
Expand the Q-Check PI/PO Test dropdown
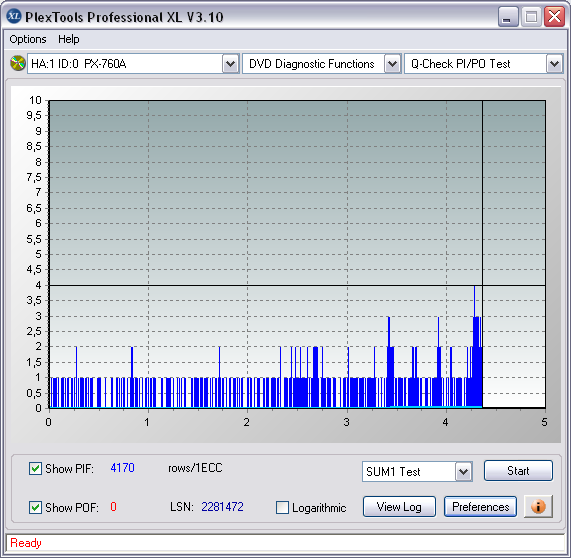[x=554, y=64]
